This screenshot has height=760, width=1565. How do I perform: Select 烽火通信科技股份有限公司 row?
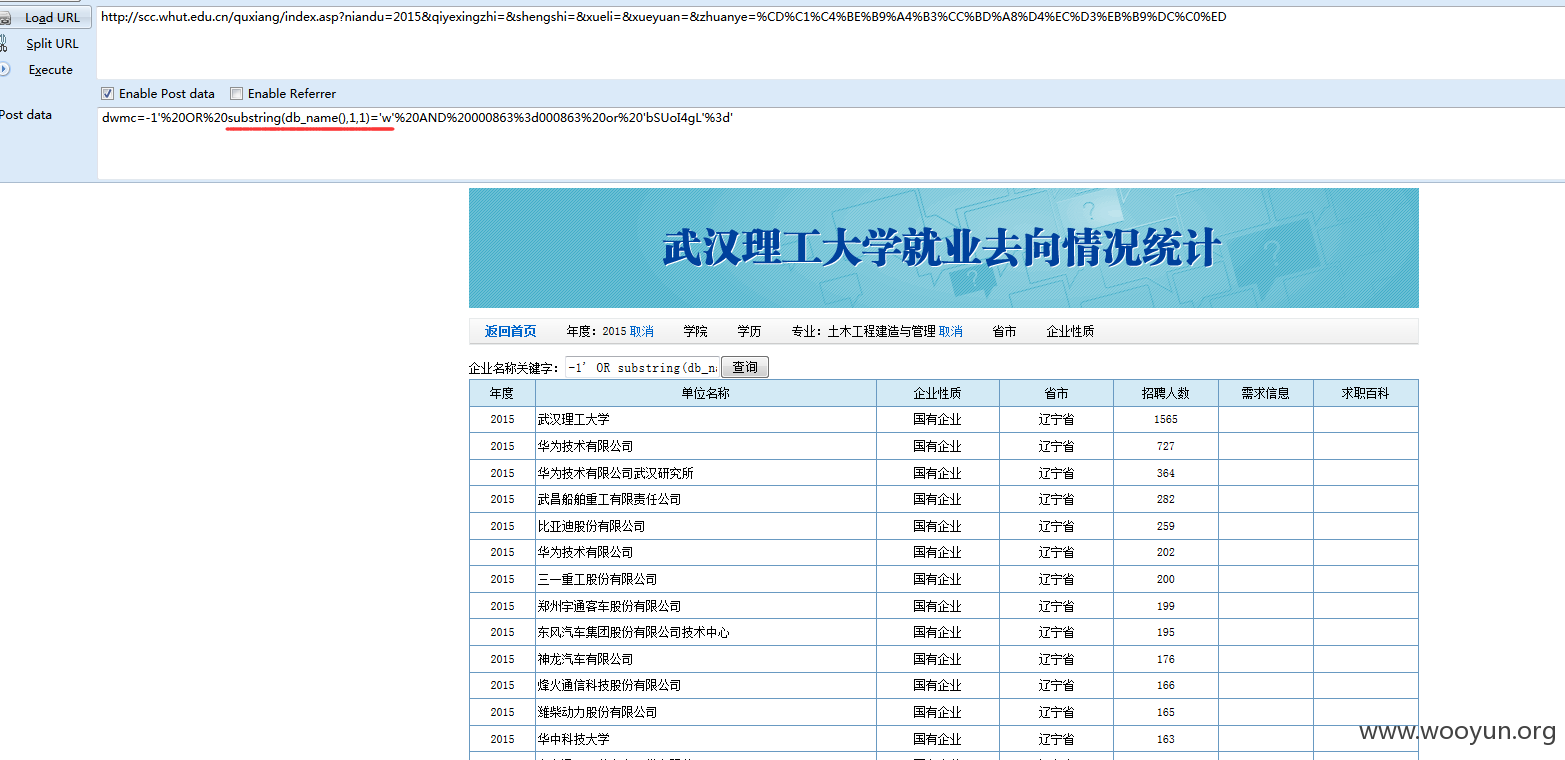pyautogui.click(x=943, y=685)
